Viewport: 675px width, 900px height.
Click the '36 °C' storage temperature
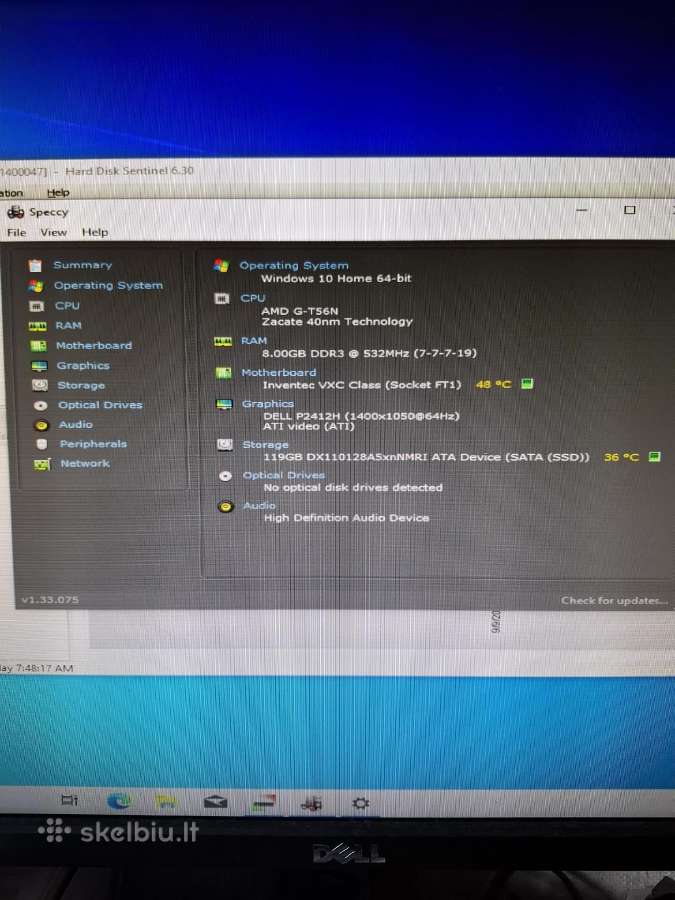(621, 457)
